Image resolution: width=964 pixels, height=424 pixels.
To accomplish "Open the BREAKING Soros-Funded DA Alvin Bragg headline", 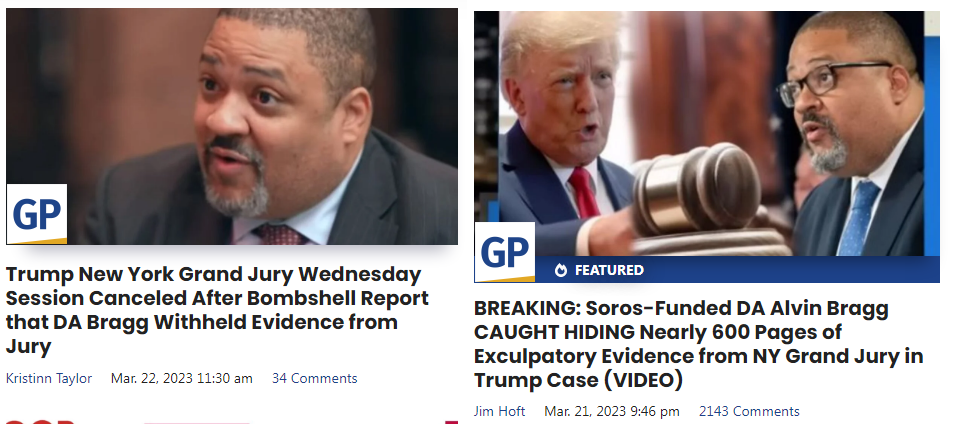I will pyautogui.click(x=698, y=344).
